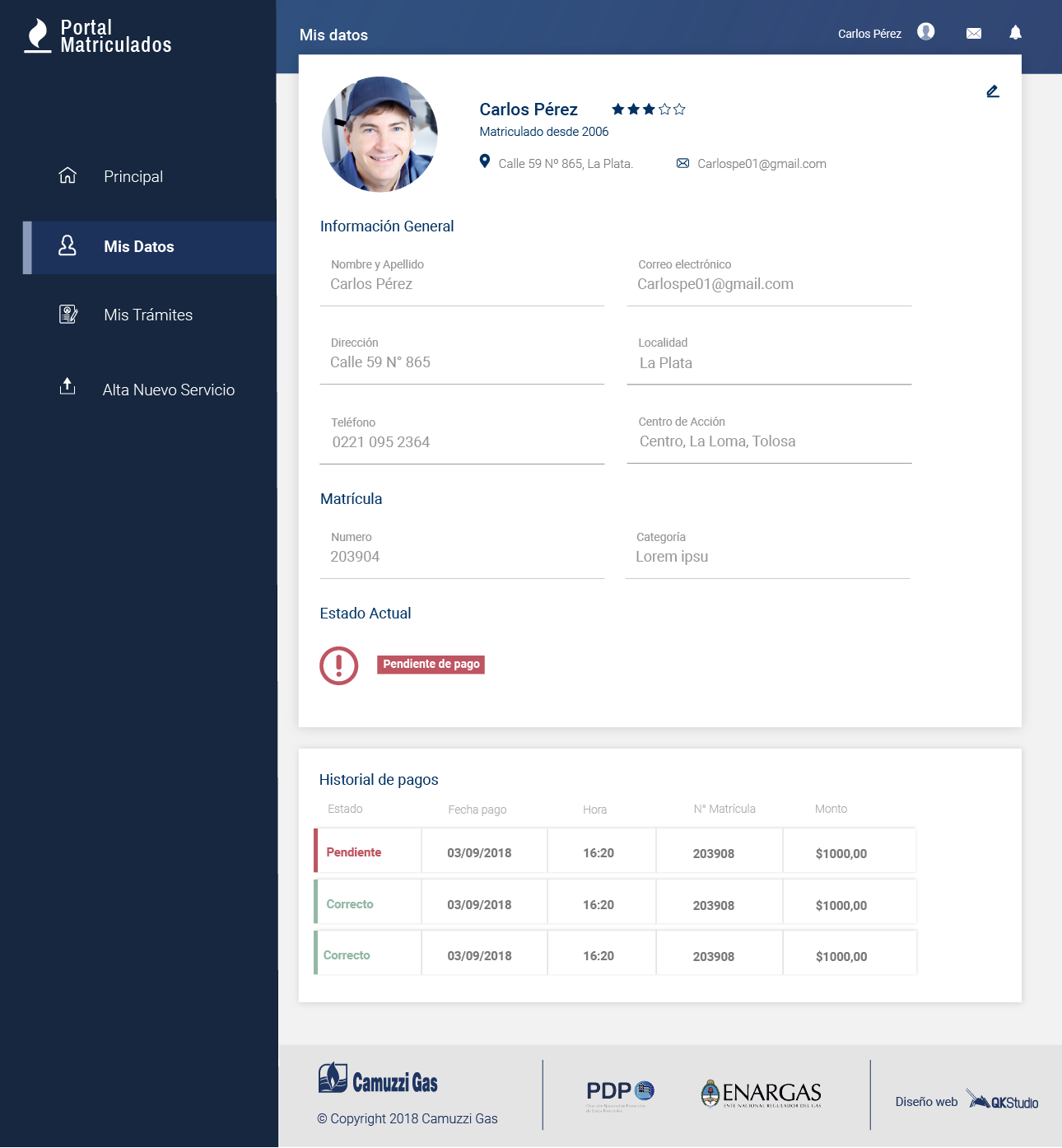Click the Camuzzi Gas footer logo

coord(378,1078)
